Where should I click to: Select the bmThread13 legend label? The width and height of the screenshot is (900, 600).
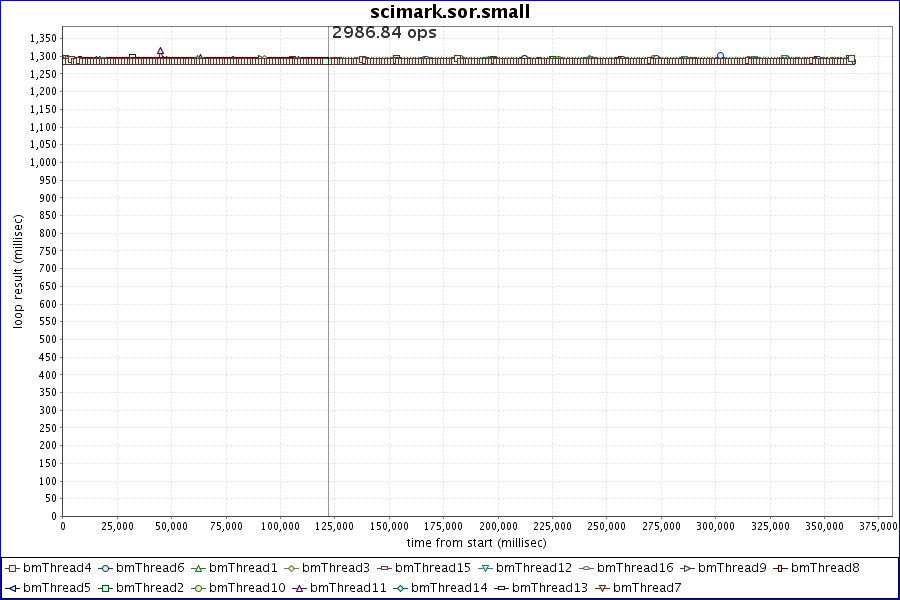coord(550,588)
